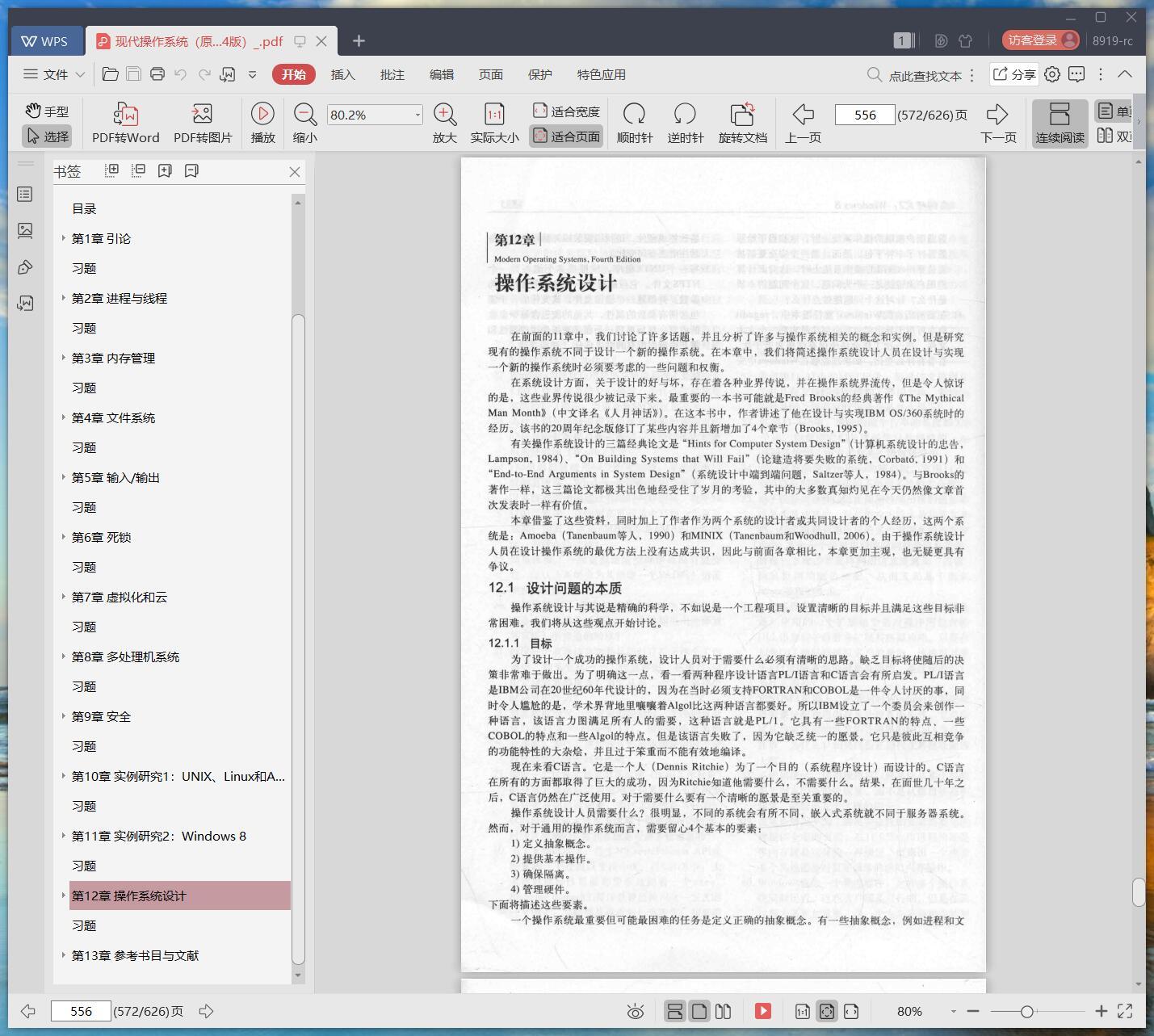Open the 特色应用 ribbon tab

pyautogui.click(x=601, y=74)
